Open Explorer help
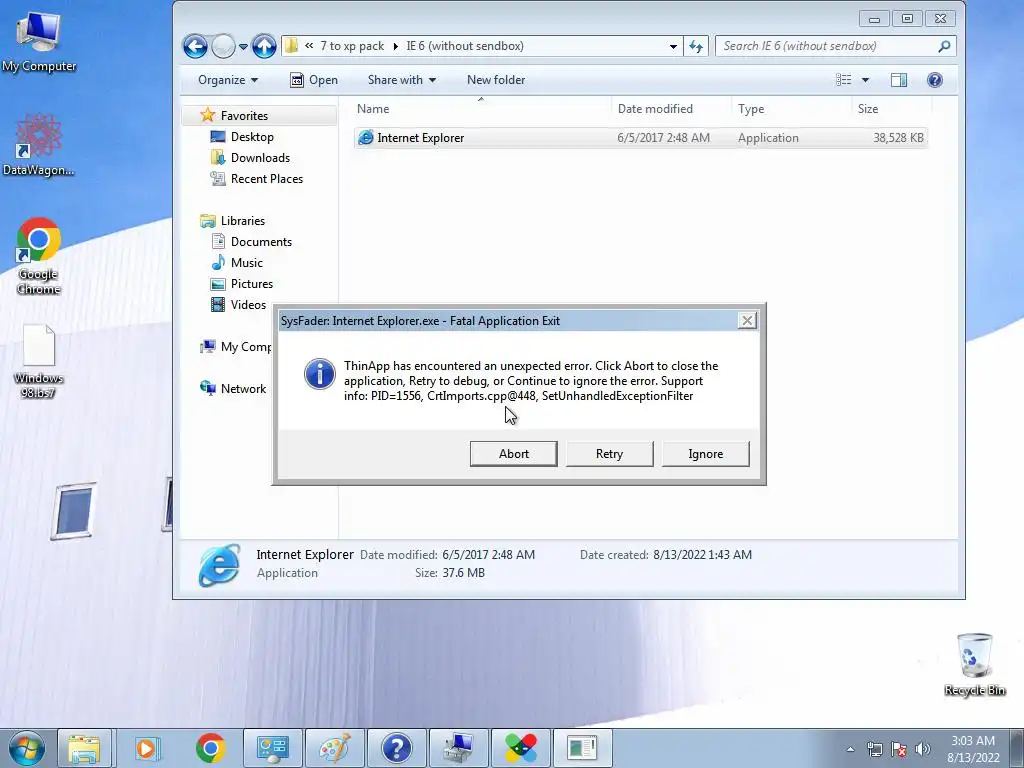 point(935,80)
